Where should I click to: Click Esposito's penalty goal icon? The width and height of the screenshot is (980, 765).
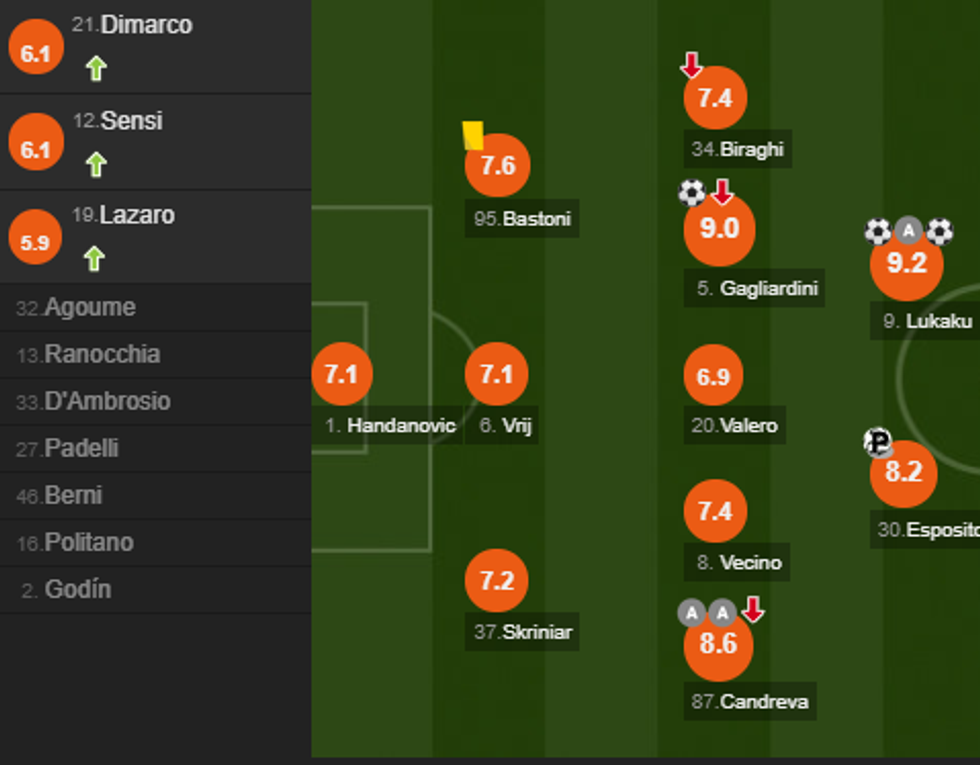tap(877, 442)
